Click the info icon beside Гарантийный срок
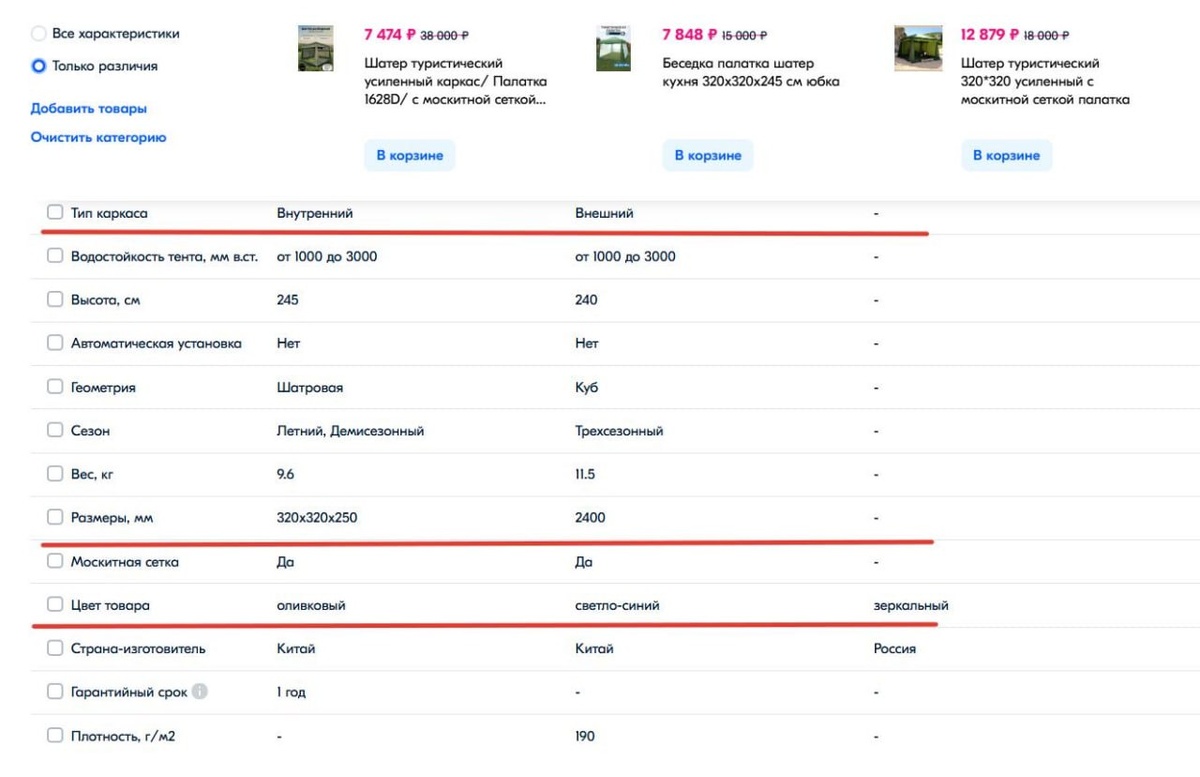Screen dimensions: 1200x777 (x=200, y=691)
